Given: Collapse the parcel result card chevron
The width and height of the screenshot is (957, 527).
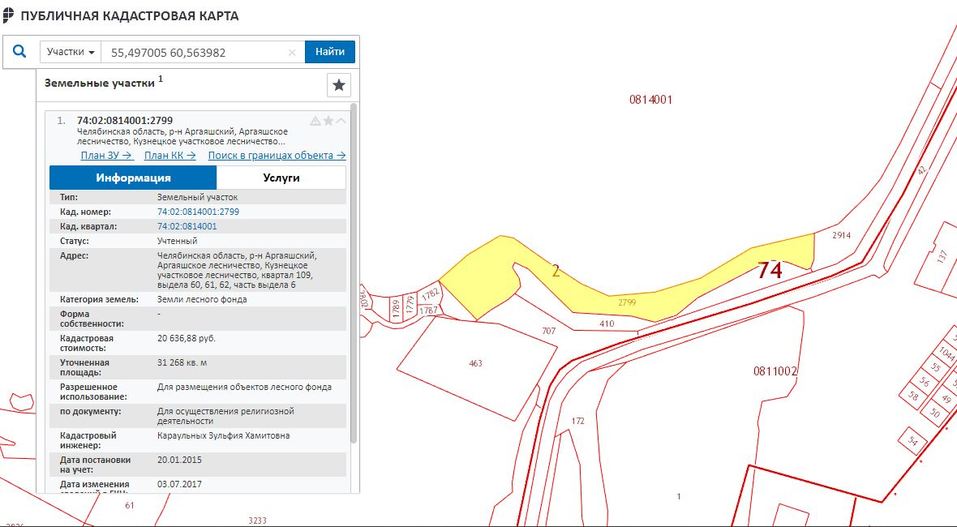Looking at the screenshot, I should coord(341,121).
